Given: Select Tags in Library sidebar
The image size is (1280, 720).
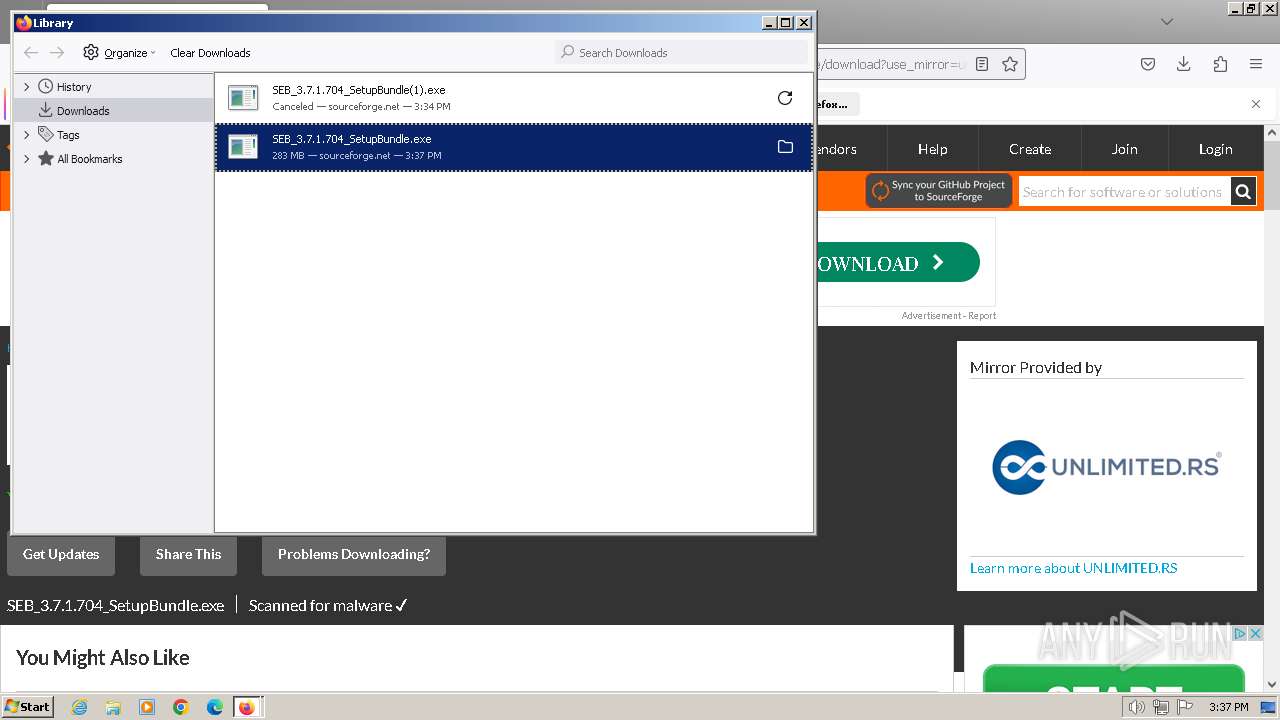Looking at the screenshot, I should click(68, 135).
